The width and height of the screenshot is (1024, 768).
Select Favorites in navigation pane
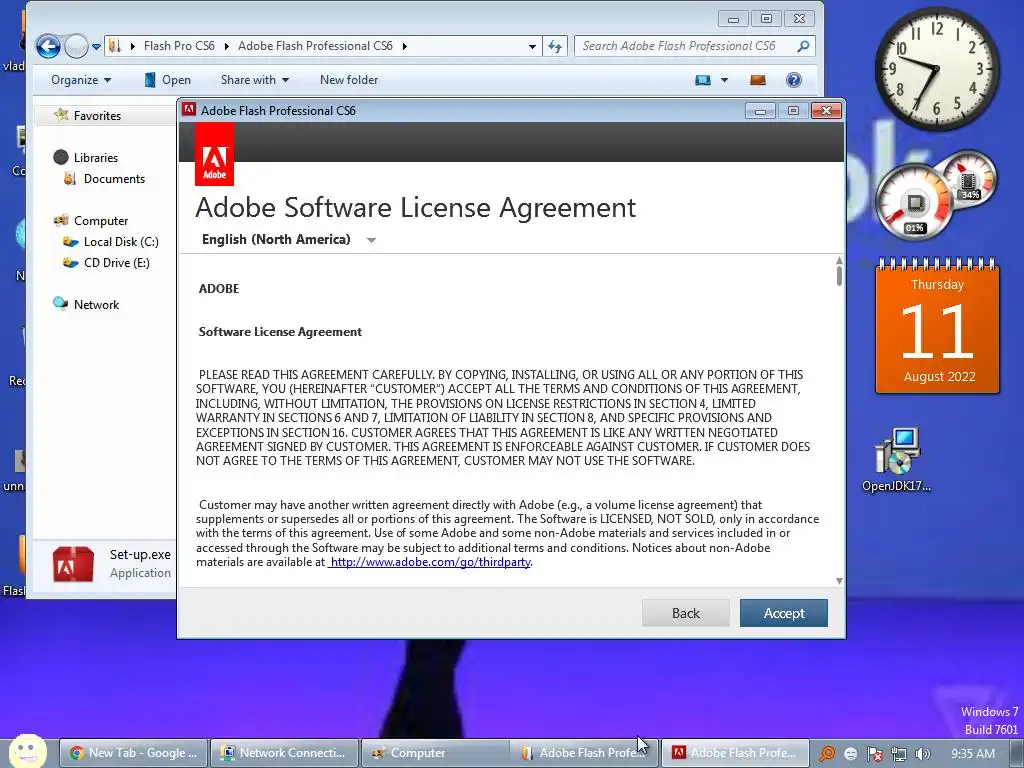click(97, 116)
